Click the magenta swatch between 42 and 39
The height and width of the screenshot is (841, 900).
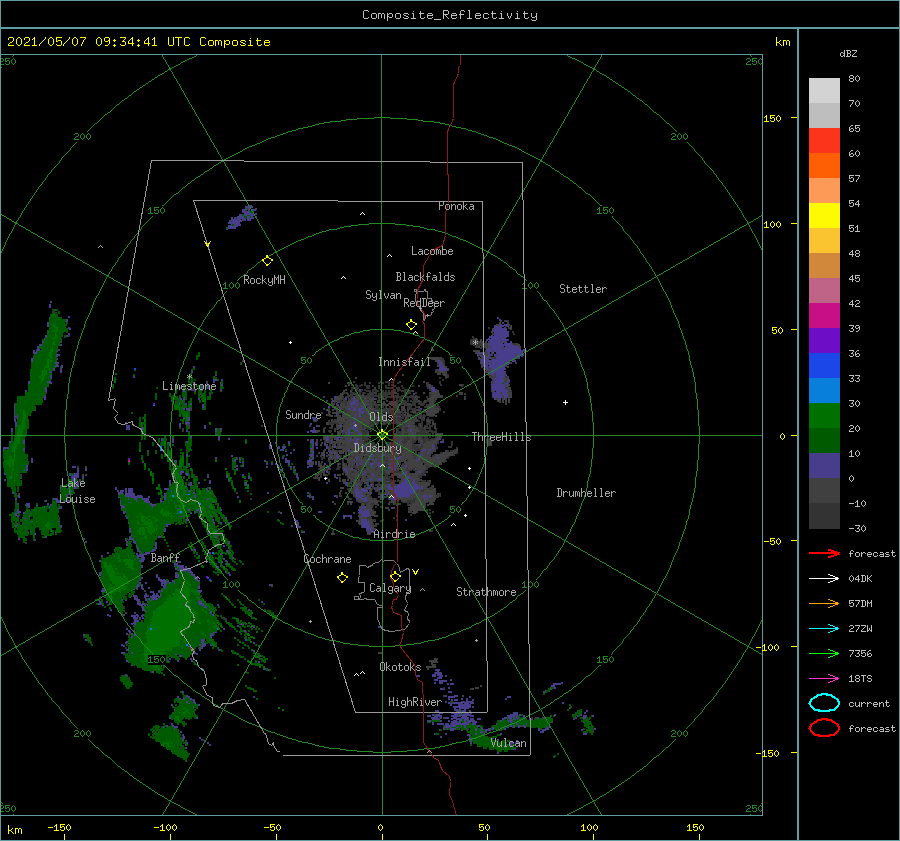click(824, 315)
